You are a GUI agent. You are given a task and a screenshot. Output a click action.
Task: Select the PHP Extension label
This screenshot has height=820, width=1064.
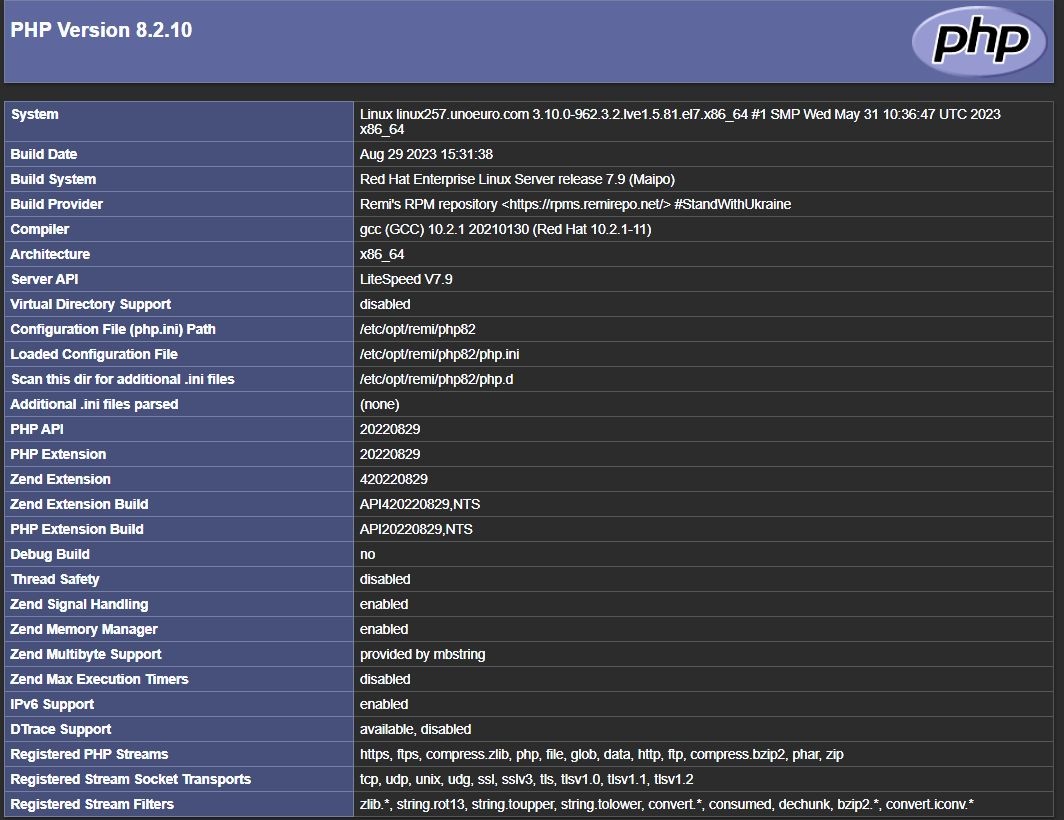tap(58, 454)
